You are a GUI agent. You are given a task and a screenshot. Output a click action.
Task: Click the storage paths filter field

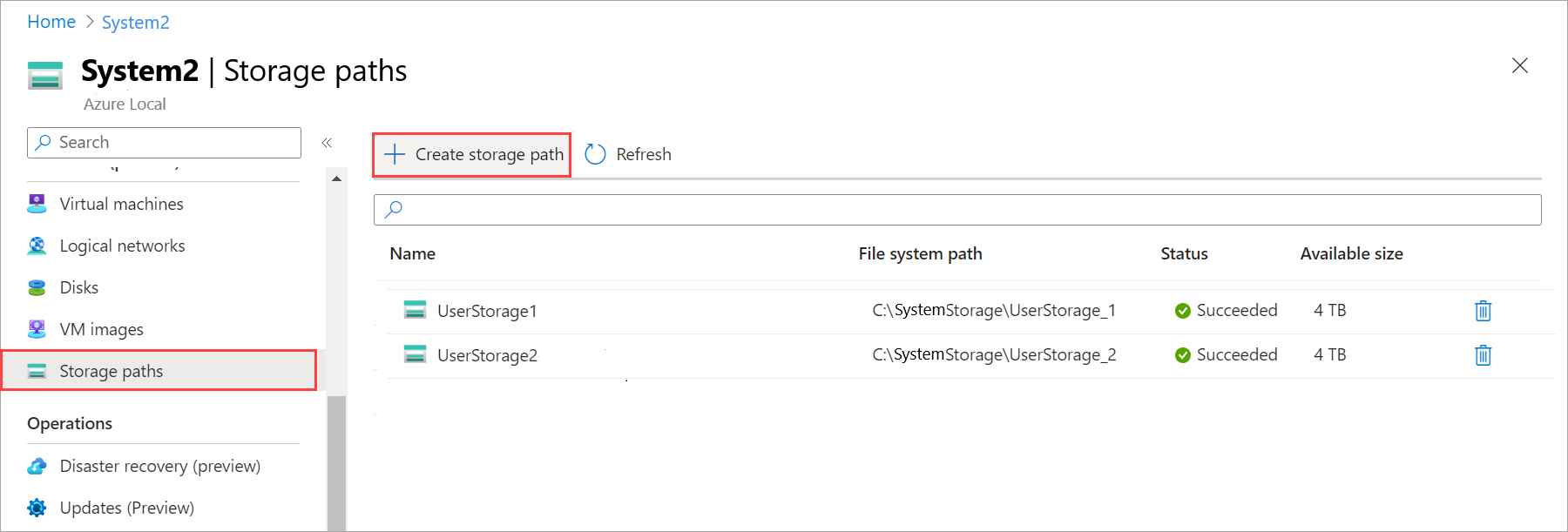click(957, 210)
